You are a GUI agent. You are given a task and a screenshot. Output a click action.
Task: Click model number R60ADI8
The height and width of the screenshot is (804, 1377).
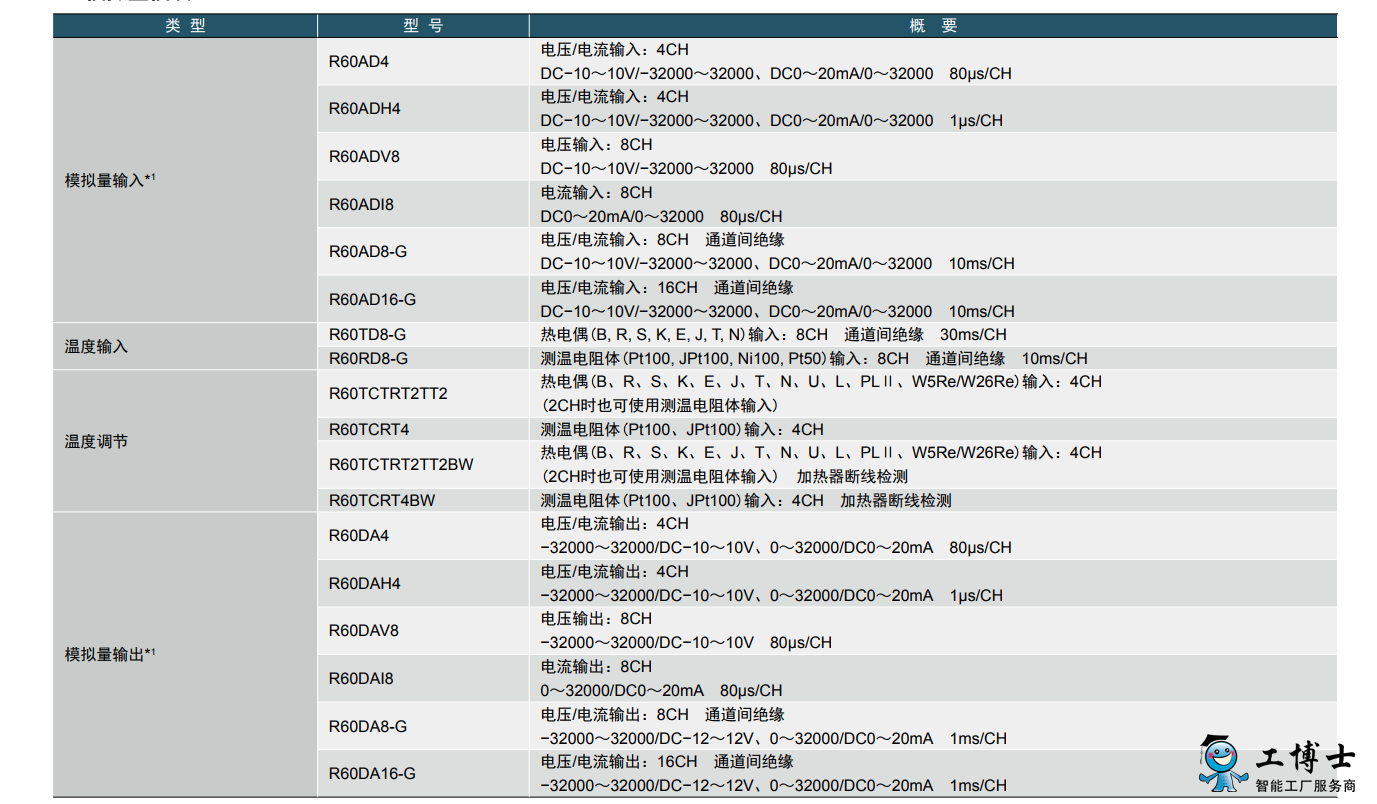point(361,204)
